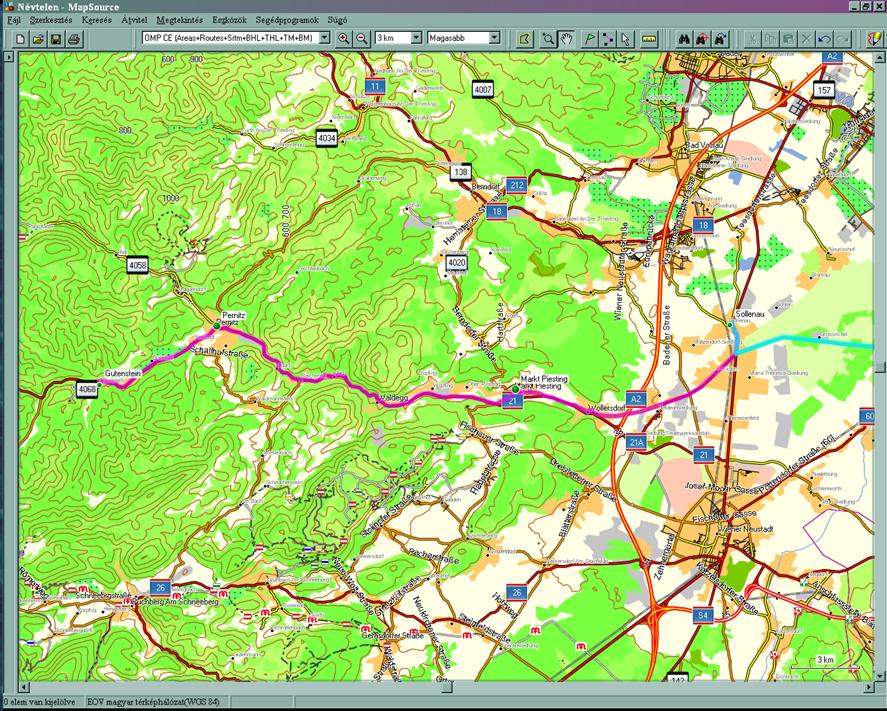Screen dimensions: 887x711
Task: Select the map selection tool icon
Action: pos(526,39)
